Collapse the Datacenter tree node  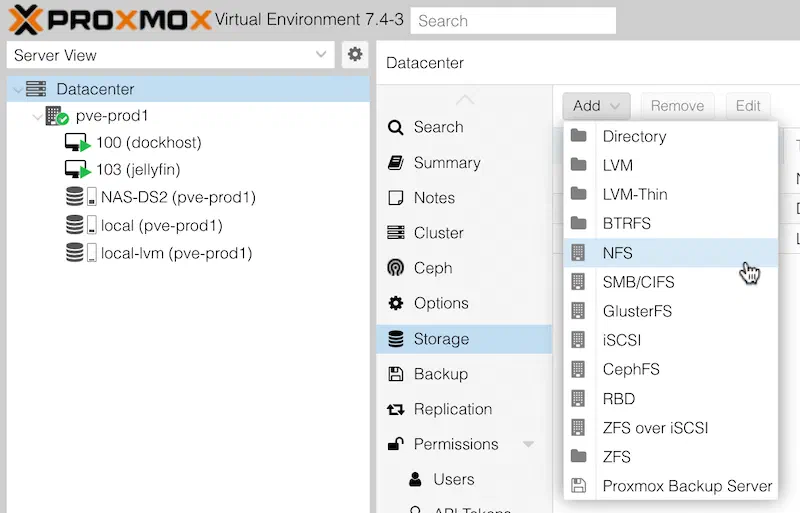point(18,90)
